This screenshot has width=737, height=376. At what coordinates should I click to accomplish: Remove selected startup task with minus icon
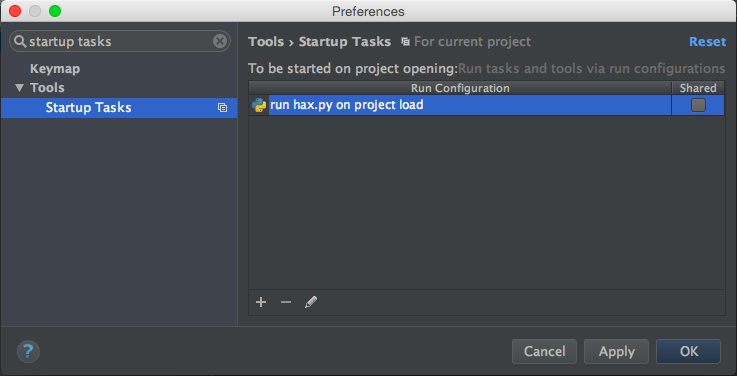(x=286, y=302)
